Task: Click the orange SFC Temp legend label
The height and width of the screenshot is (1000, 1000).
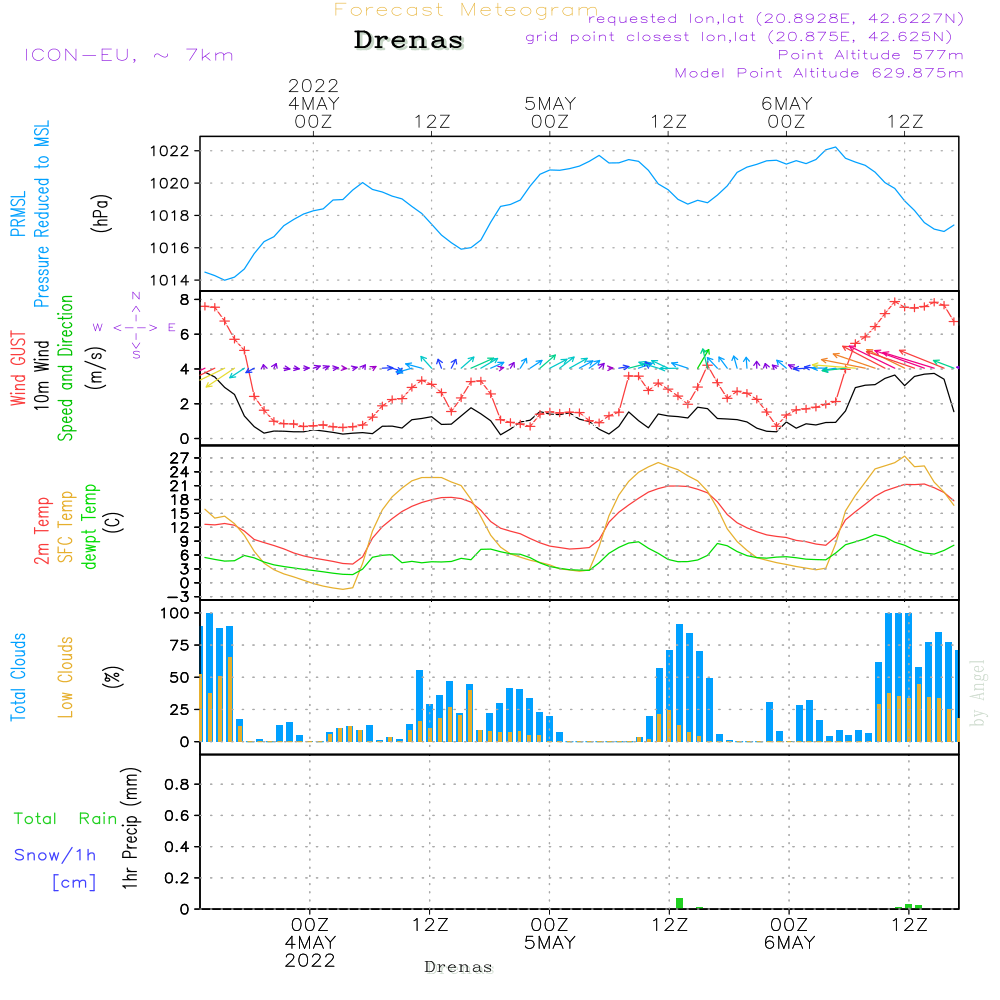Action: [x=66, y=529]
